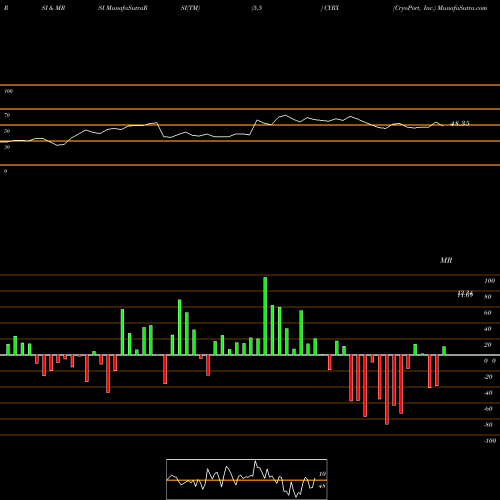The image size is (500, 500).
Task: Click the 'SI(TM)' header label
Action: point(190,8)
